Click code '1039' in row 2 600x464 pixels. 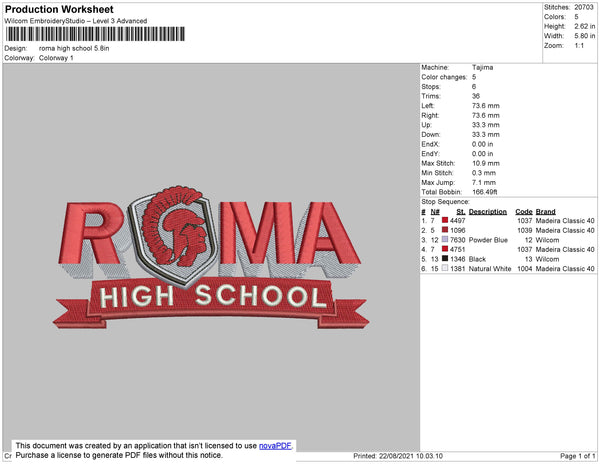tap(525, 230)
